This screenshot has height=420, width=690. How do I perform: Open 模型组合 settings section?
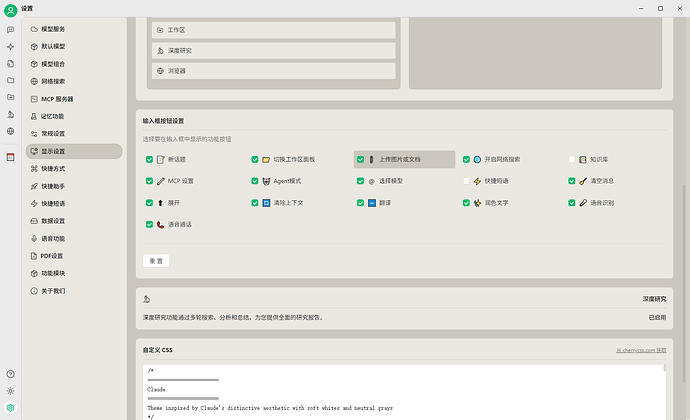pos(73,64)
